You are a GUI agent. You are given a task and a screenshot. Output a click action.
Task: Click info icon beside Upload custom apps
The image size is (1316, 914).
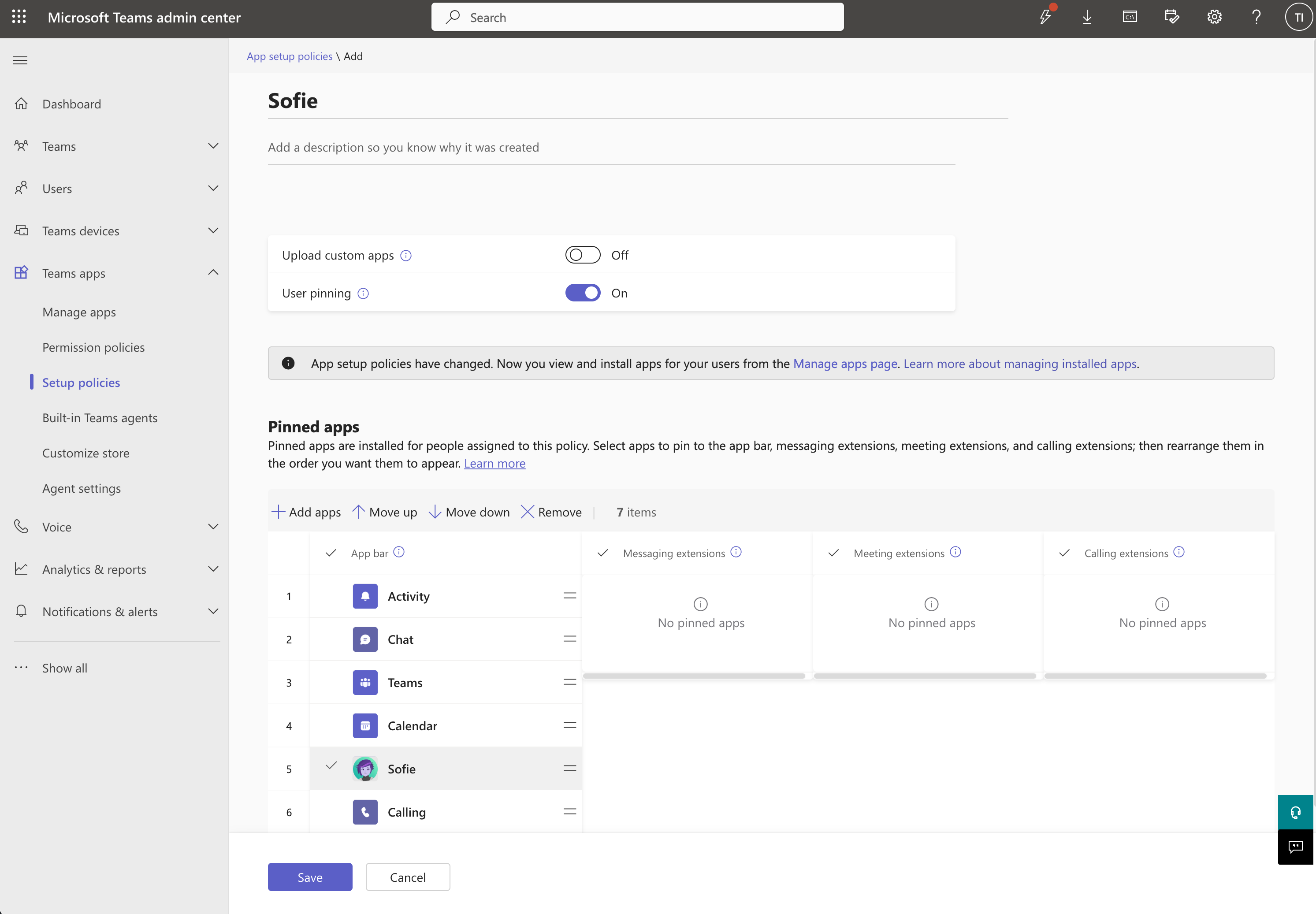coord(406,256)
